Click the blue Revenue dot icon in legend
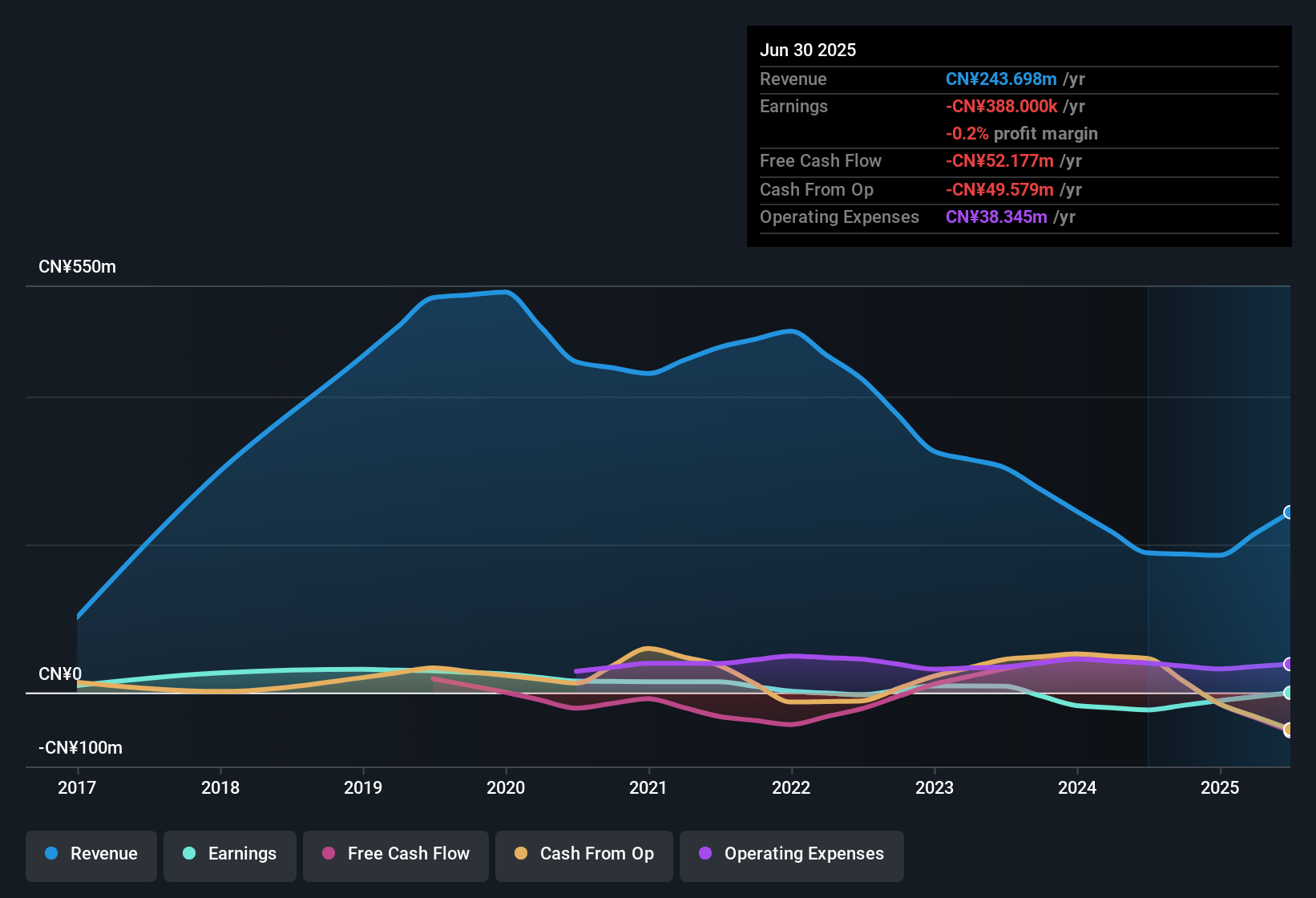The image size is (1316, 898). tap(50, 854)
